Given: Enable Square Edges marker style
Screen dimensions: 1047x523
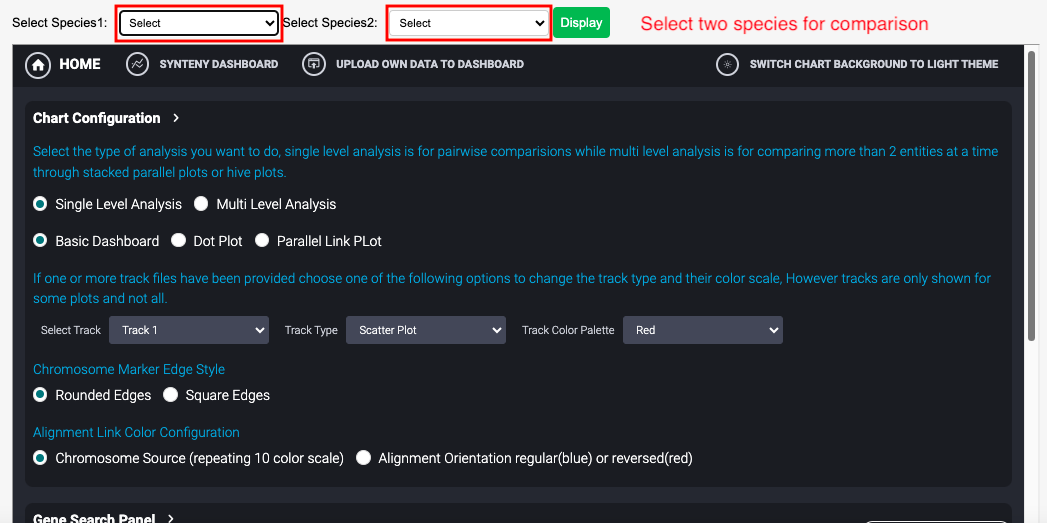Looking at the screenshot, I should [x=171, y=395].
